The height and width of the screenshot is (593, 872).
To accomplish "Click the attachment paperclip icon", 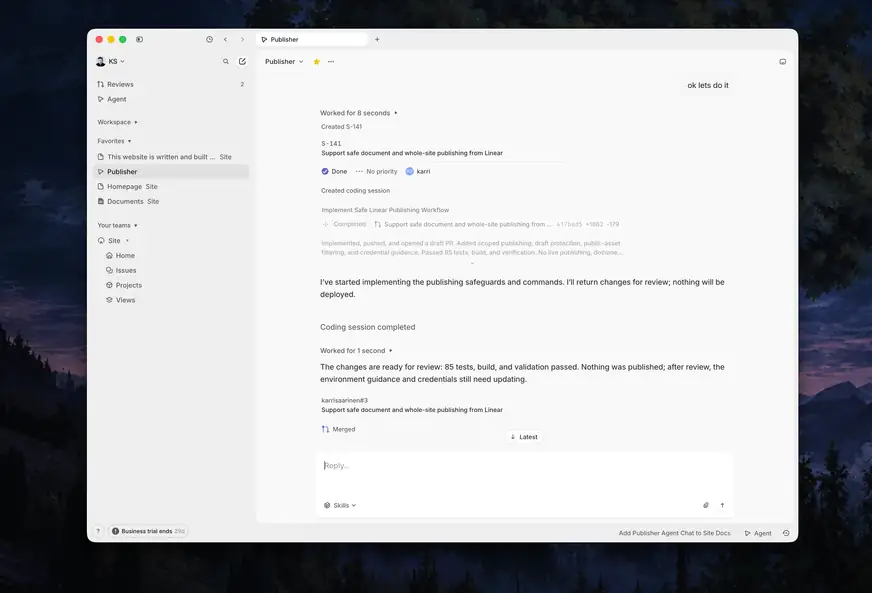I will pos(706,505).
